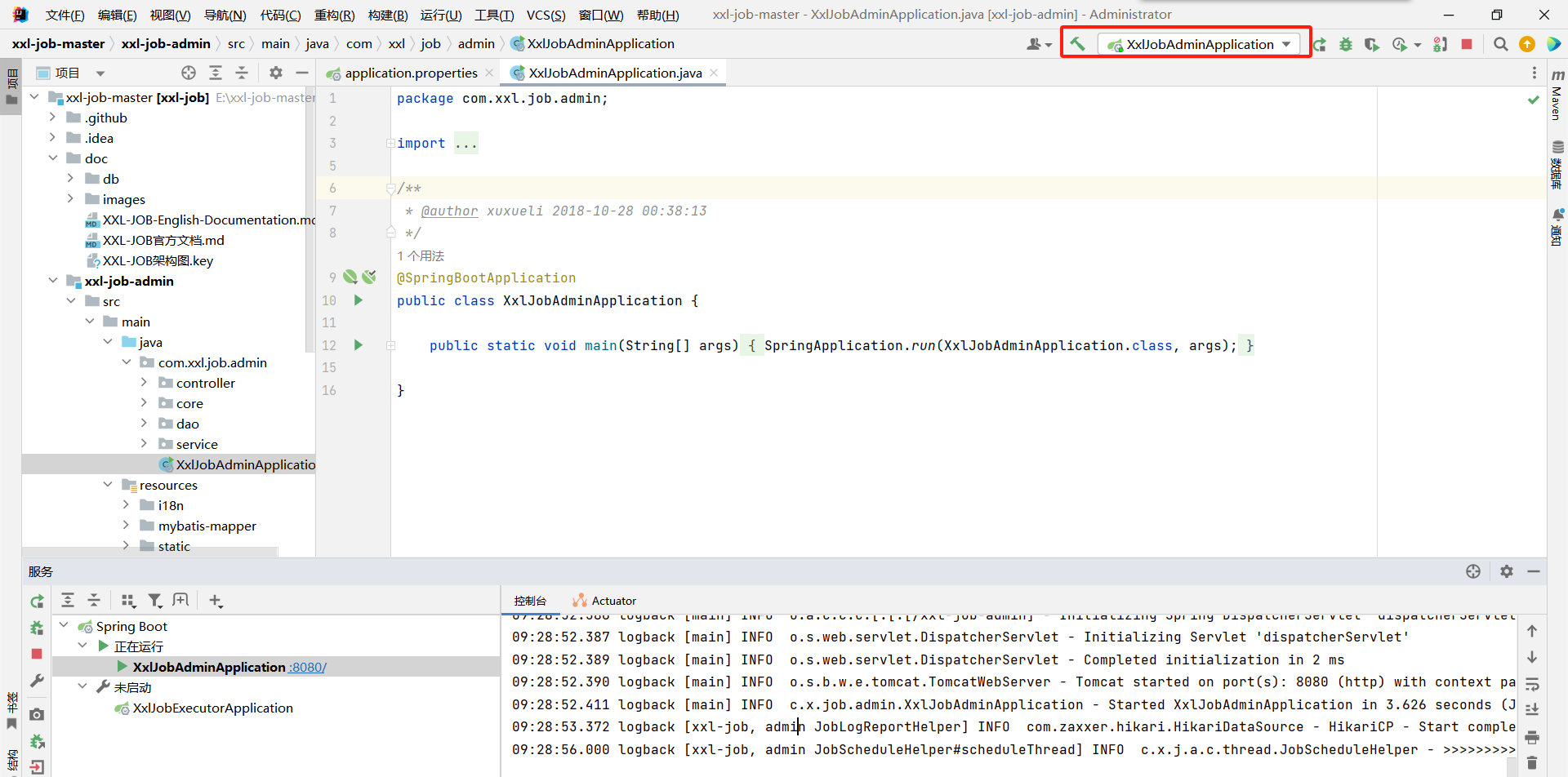Click the orange IDE update icon
The image size is (1568, 777).
(x=1527, y=44)
